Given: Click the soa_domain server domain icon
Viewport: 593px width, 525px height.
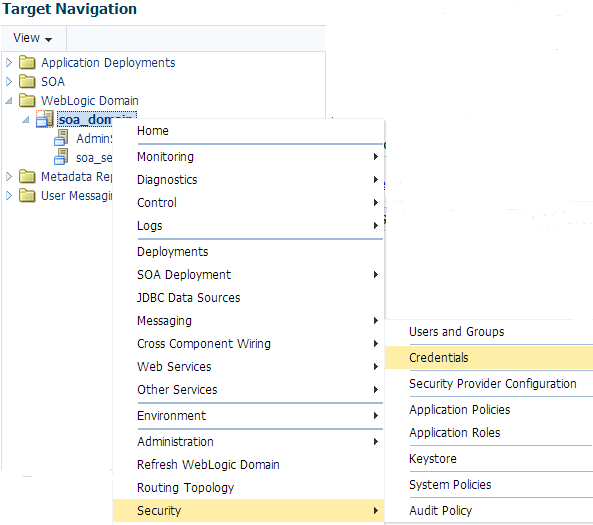Looking at the screenshot, I should pos(45,119).
